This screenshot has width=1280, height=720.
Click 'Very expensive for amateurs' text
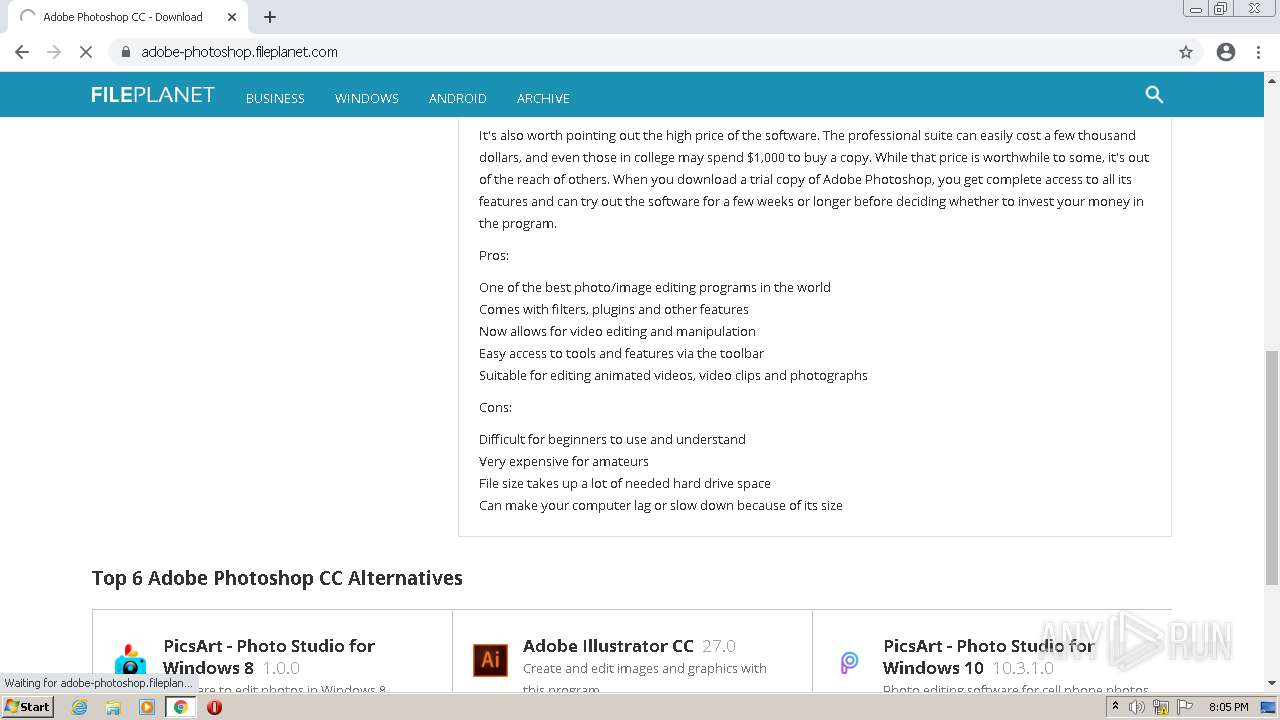[564, 461]
